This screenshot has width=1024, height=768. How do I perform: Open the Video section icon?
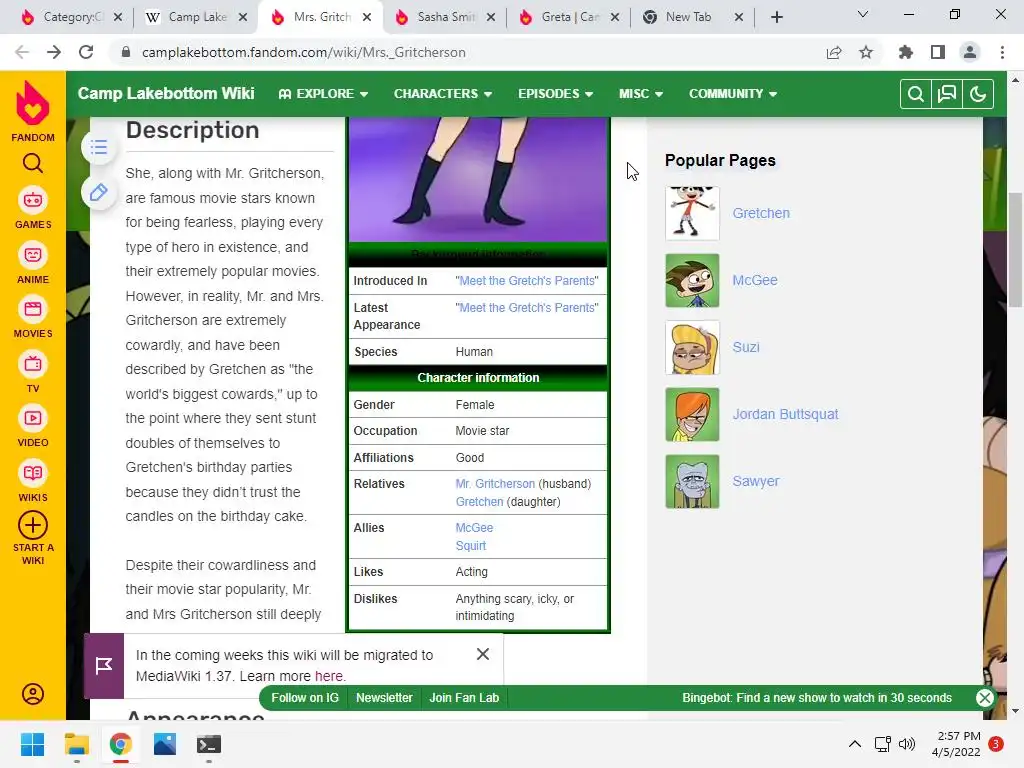33,418
